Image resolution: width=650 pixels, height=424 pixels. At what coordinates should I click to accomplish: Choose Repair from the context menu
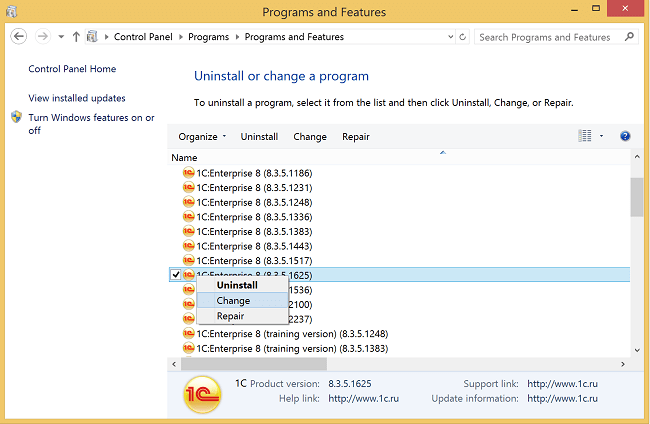pos(242,316)
